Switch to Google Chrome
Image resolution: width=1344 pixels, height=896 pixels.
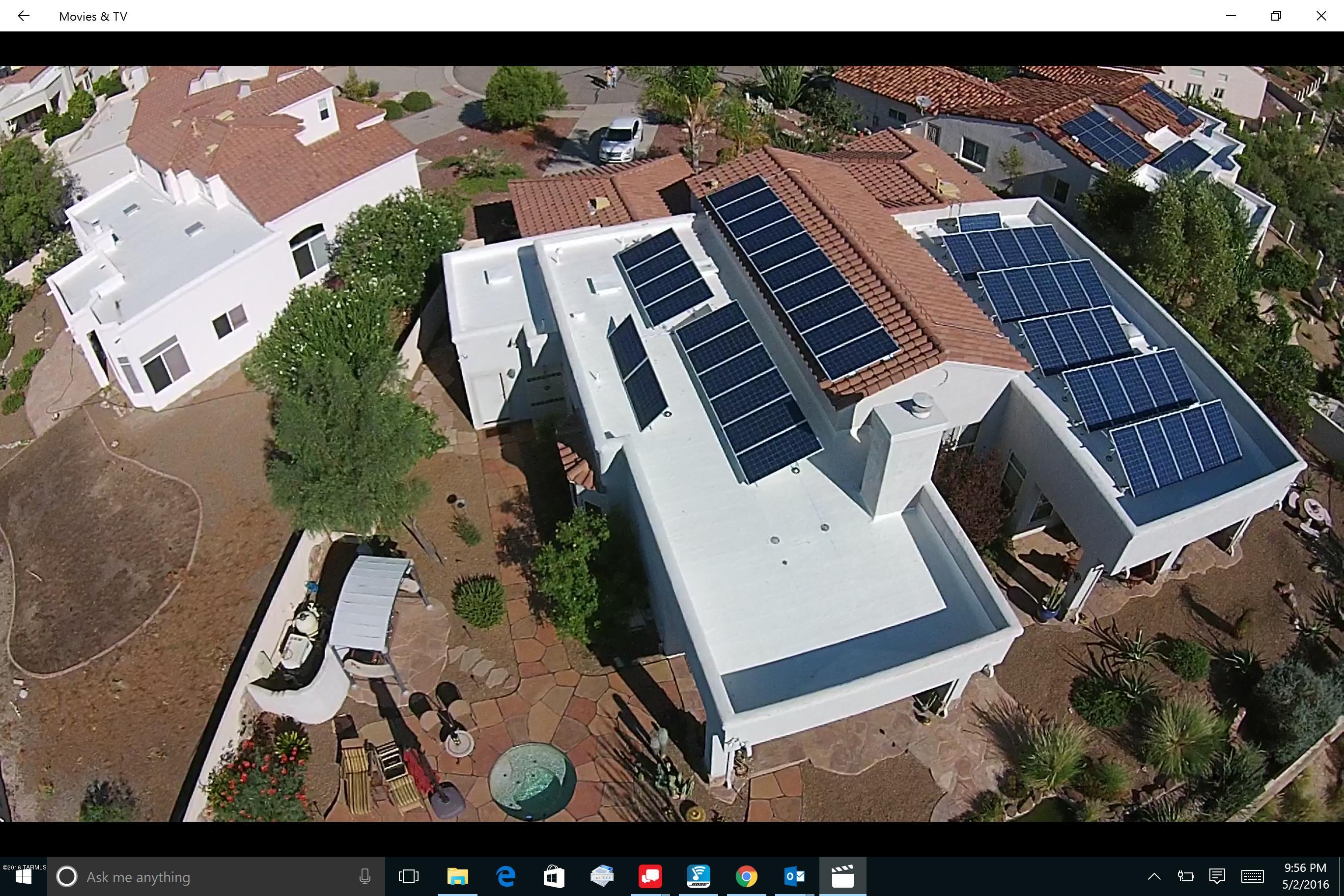[x=746, y=876]
